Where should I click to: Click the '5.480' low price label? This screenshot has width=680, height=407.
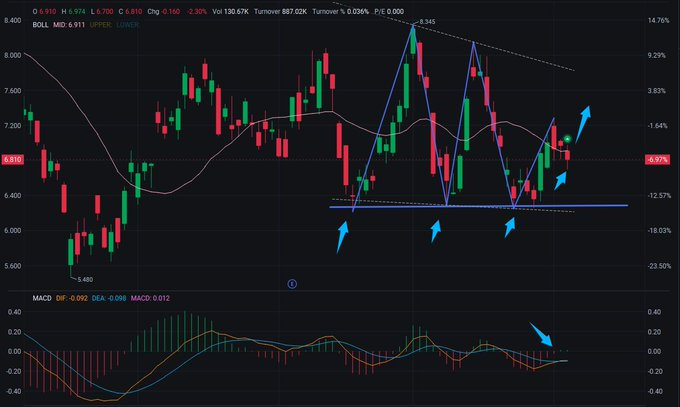click(85, 279)
